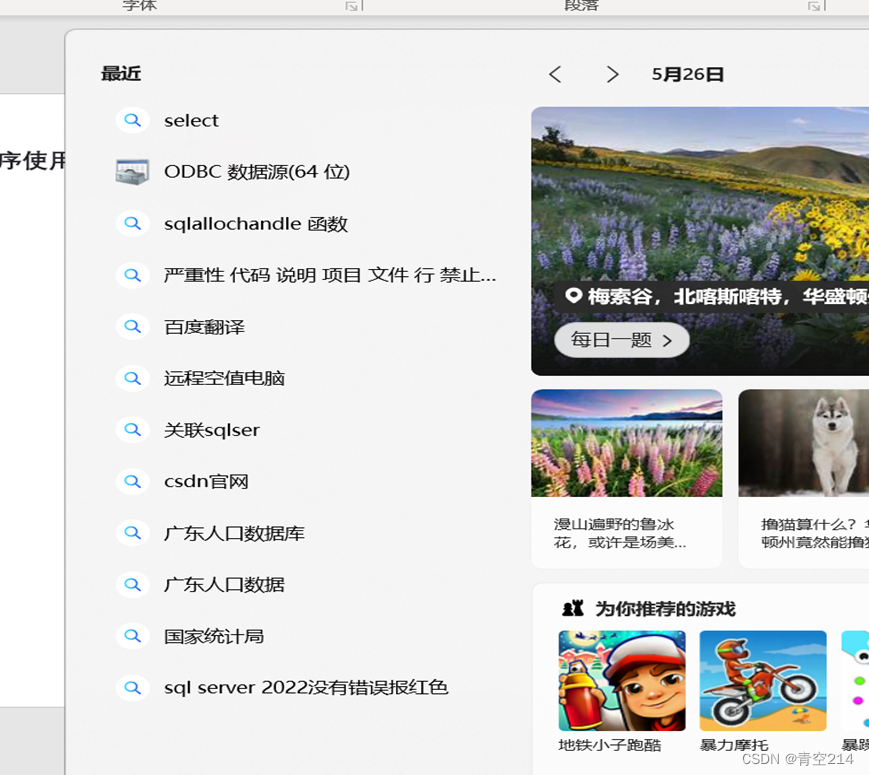
Task: Open recent search sqlallochandle 函数
Action: (256, 224)
